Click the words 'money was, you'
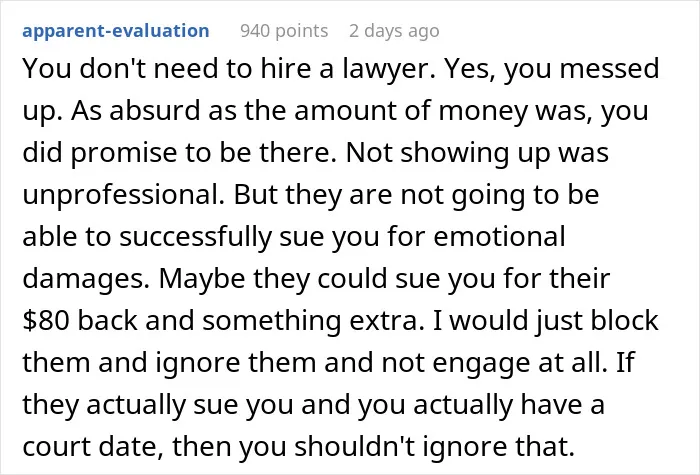 [x=543, y=111]
